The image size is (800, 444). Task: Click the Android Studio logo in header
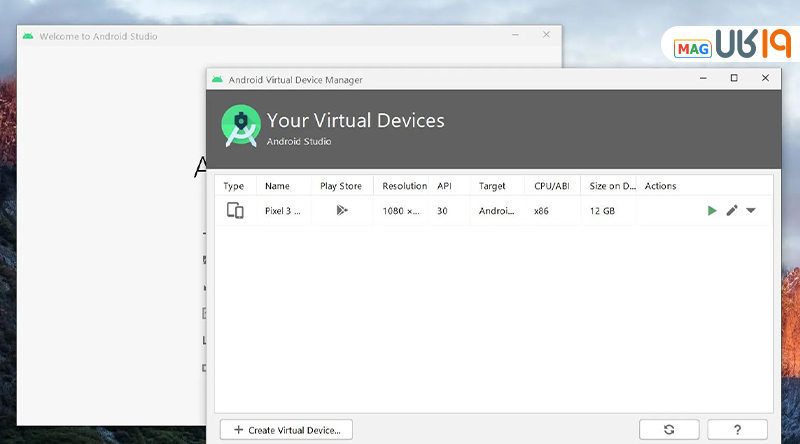coord(240,127)
